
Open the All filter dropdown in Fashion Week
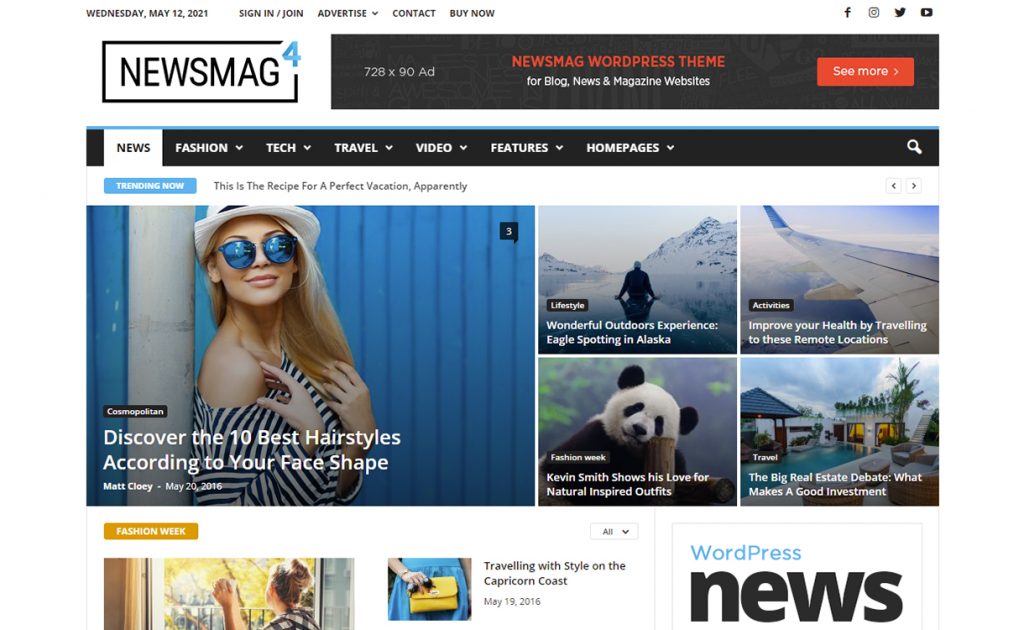pyautogui.click(x=613, y=531)
